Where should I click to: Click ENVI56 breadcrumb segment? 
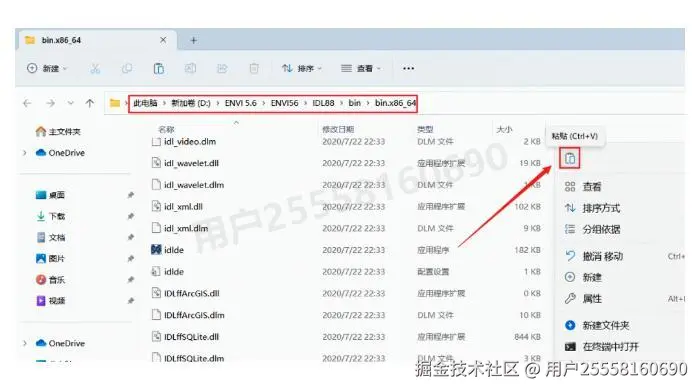(x=284, y=103)
